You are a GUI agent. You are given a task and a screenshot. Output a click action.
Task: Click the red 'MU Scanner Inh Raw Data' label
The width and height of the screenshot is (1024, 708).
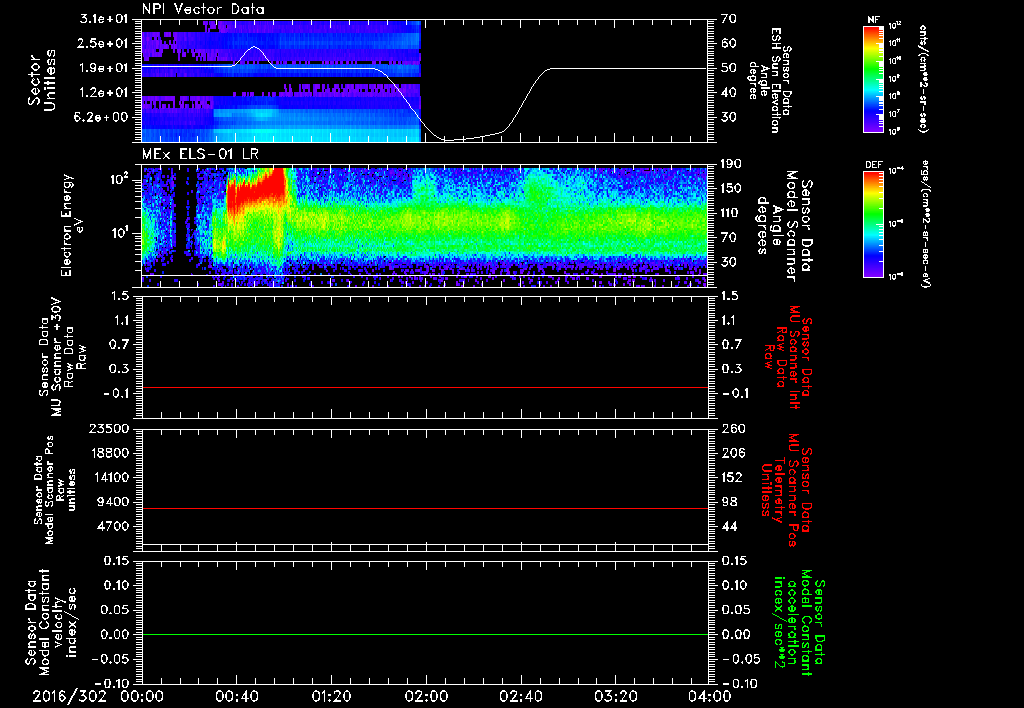click(x=788, y=357)
